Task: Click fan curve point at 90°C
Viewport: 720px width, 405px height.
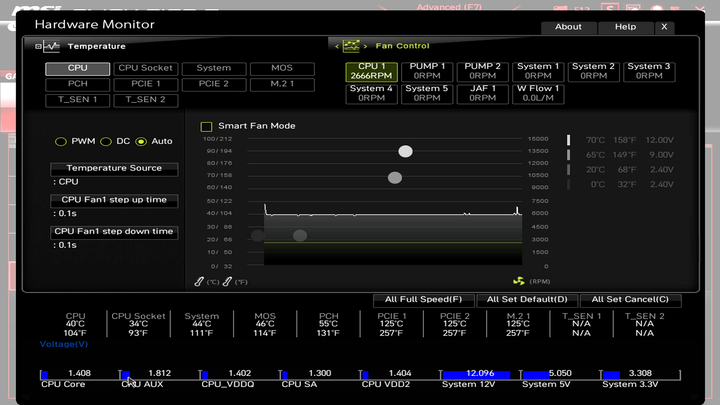Action: [405, 152]
